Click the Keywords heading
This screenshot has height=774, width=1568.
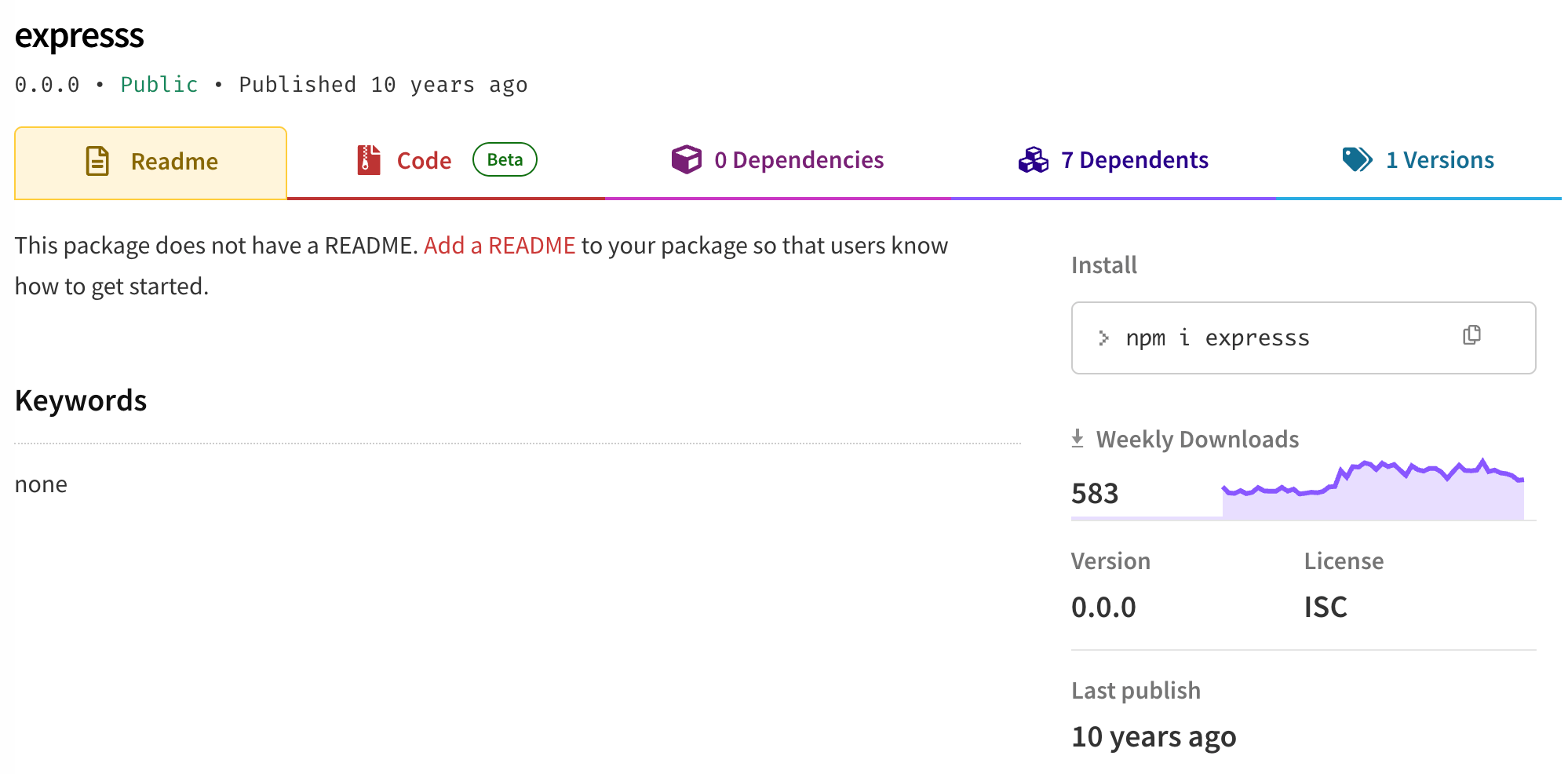[x=81, y=401]
